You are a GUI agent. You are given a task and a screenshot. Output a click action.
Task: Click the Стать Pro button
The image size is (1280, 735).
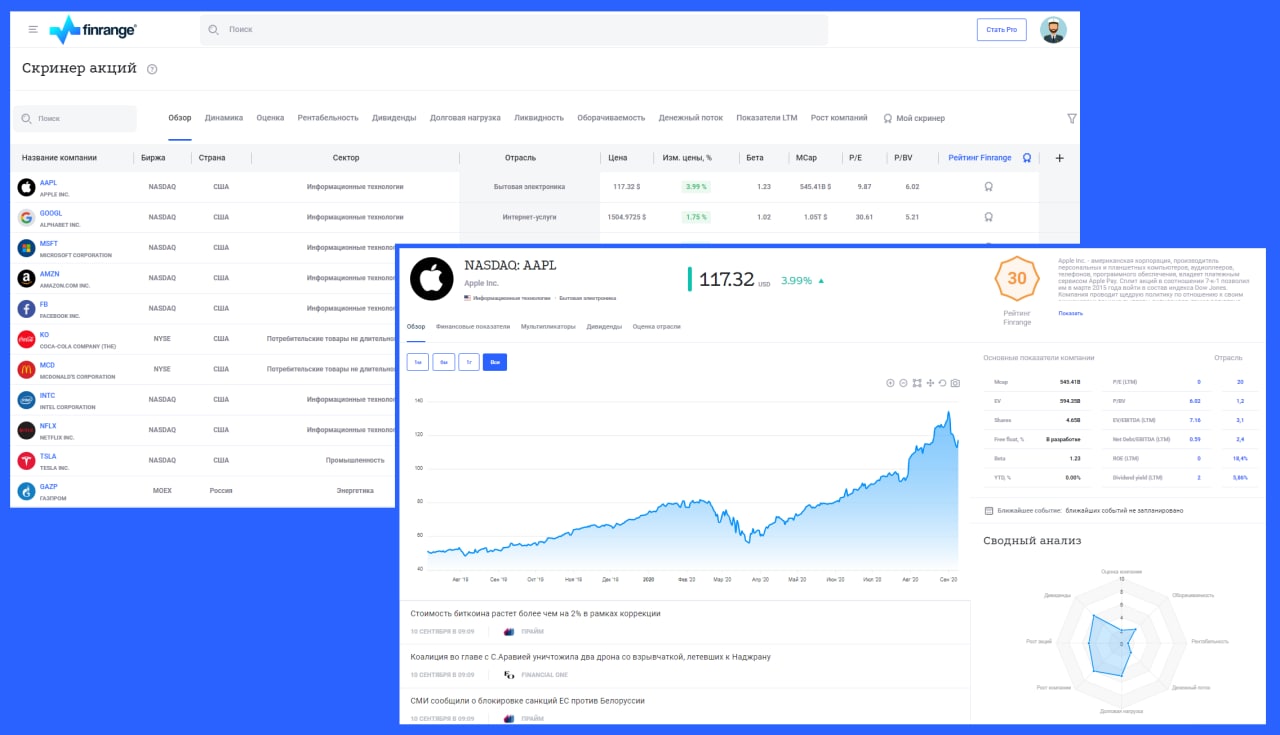1001,30
